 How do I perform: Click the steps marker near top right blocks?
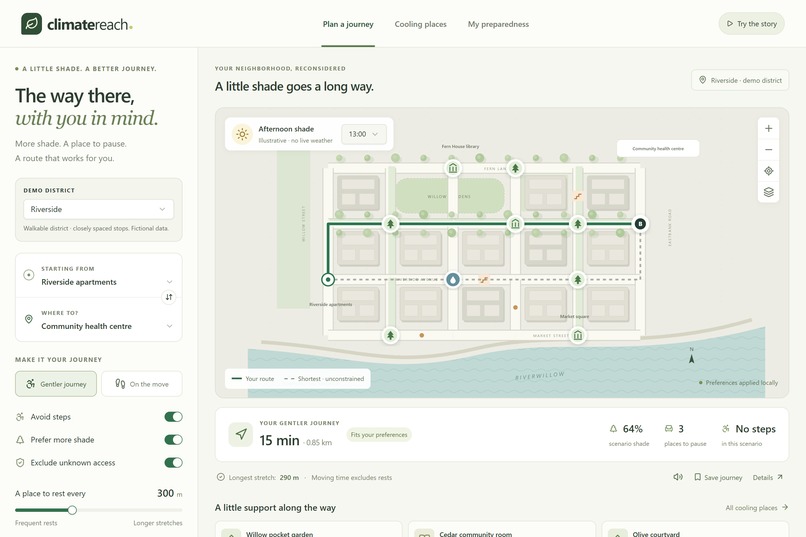coord(578,196)
